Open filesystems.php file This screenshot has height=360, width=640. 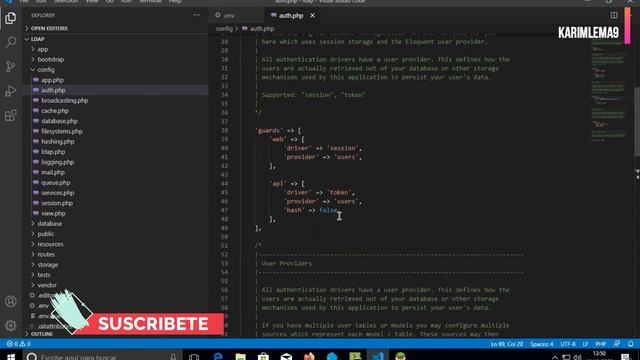62,131
